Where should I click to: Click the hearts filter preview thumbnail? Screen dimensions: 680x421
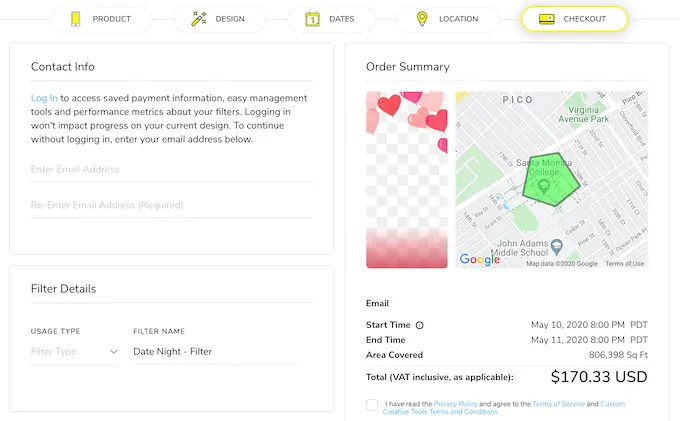click(x=407, y=180)
